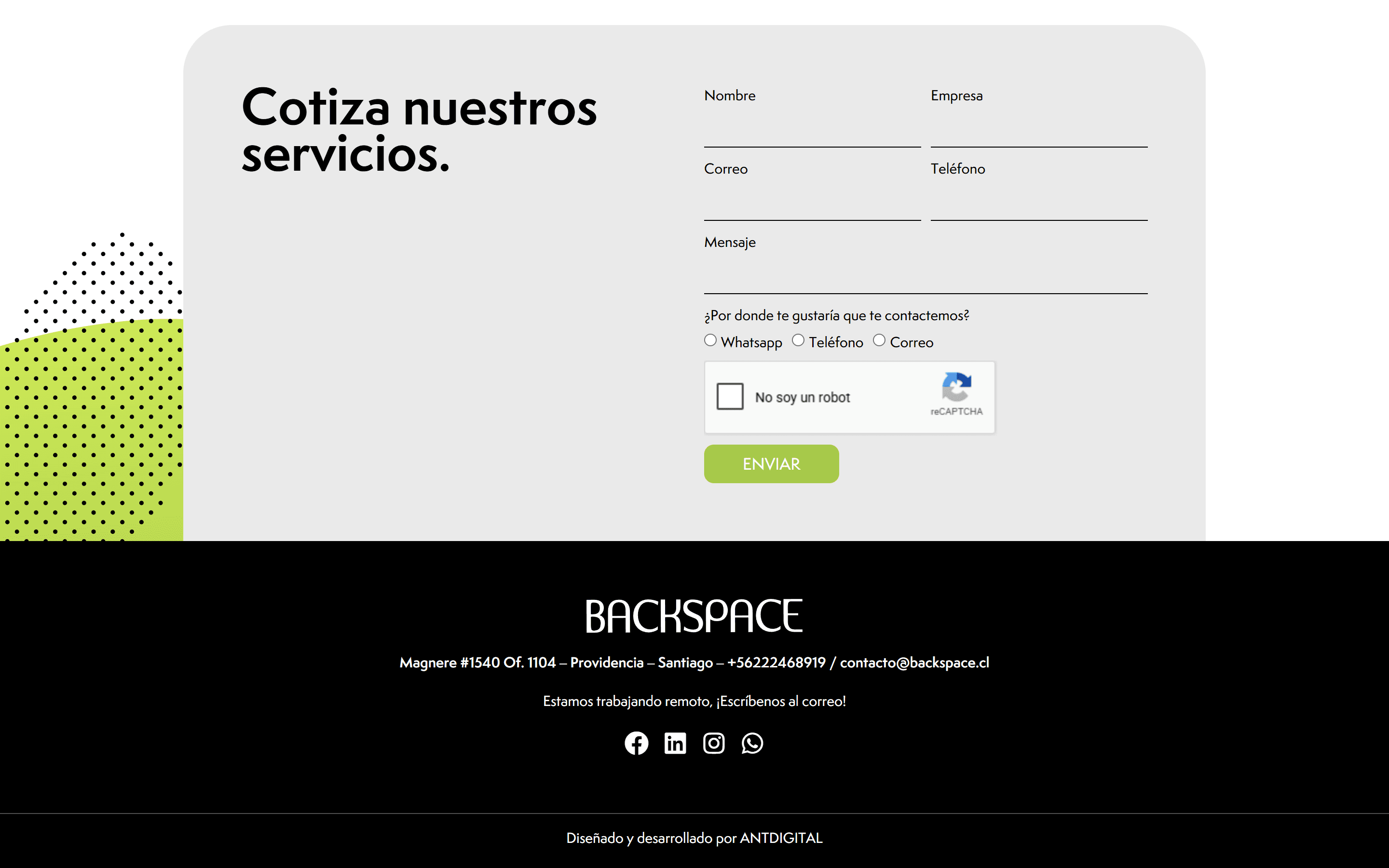Click the reCAPTCHA logo
This screenshot has width=1389, height=868.
(x=956, y=387)
